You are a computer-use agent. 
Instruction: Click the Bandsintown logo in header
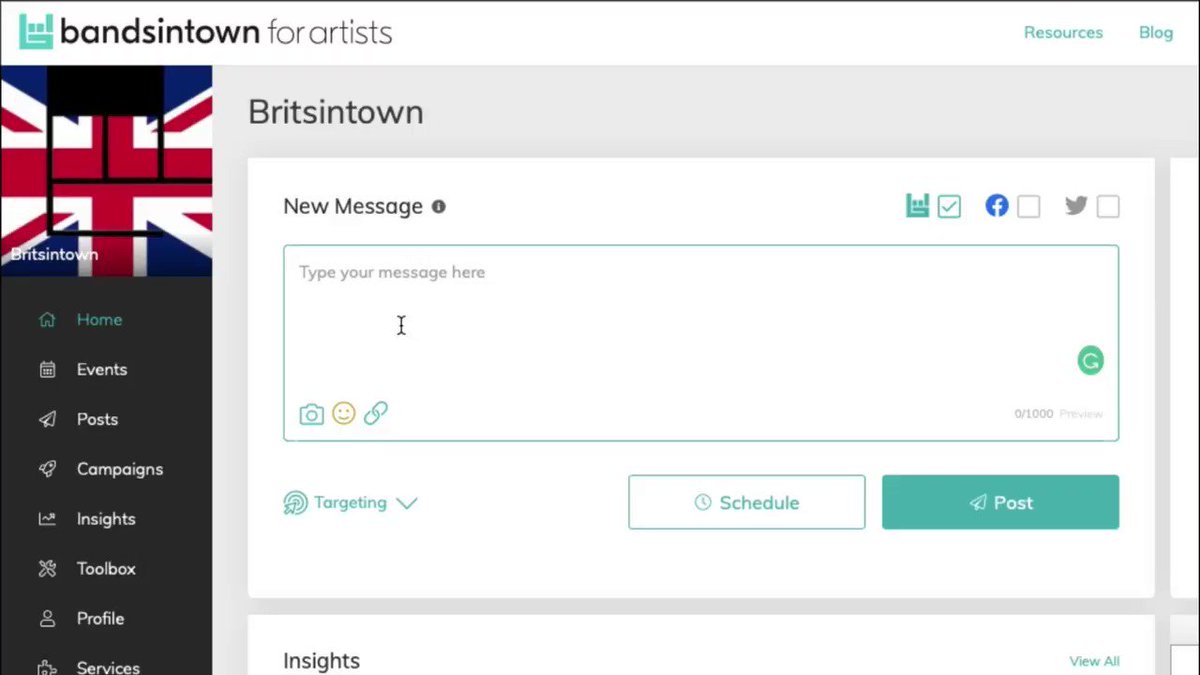(x=205, y=32)
